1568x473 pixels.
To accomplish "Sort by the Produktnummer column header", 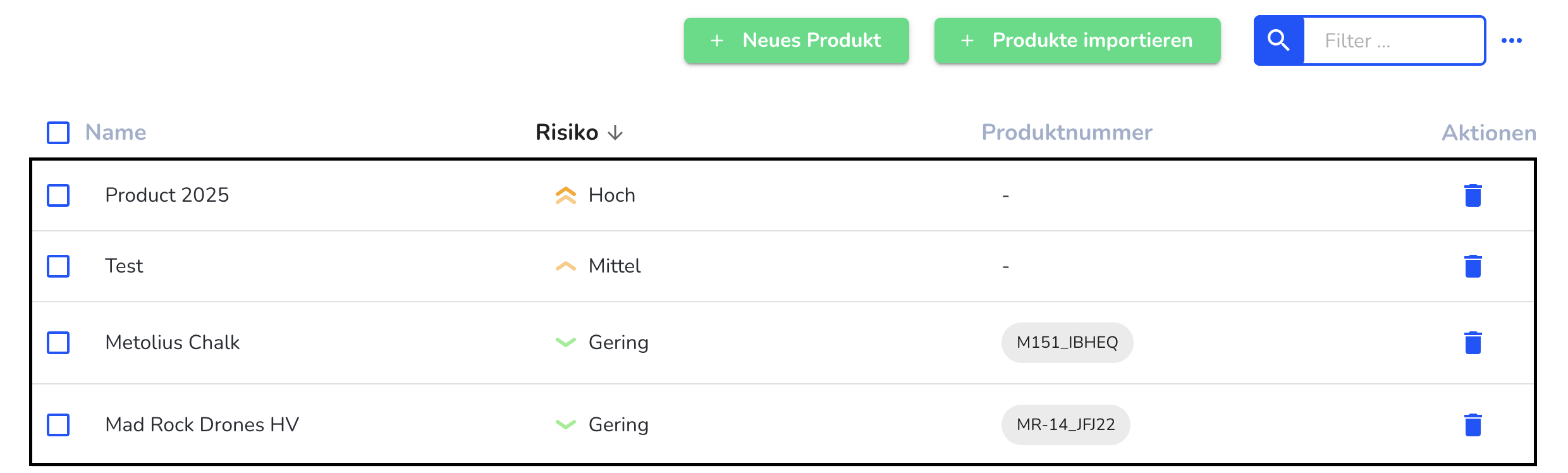I will 1067,132.
